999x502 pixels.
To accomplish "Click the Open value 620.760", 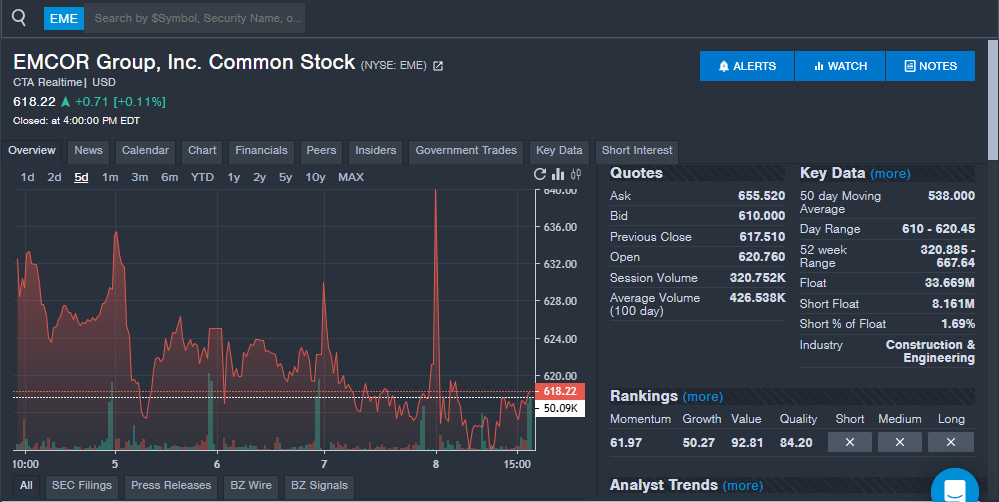I will (x=761, y=257).
